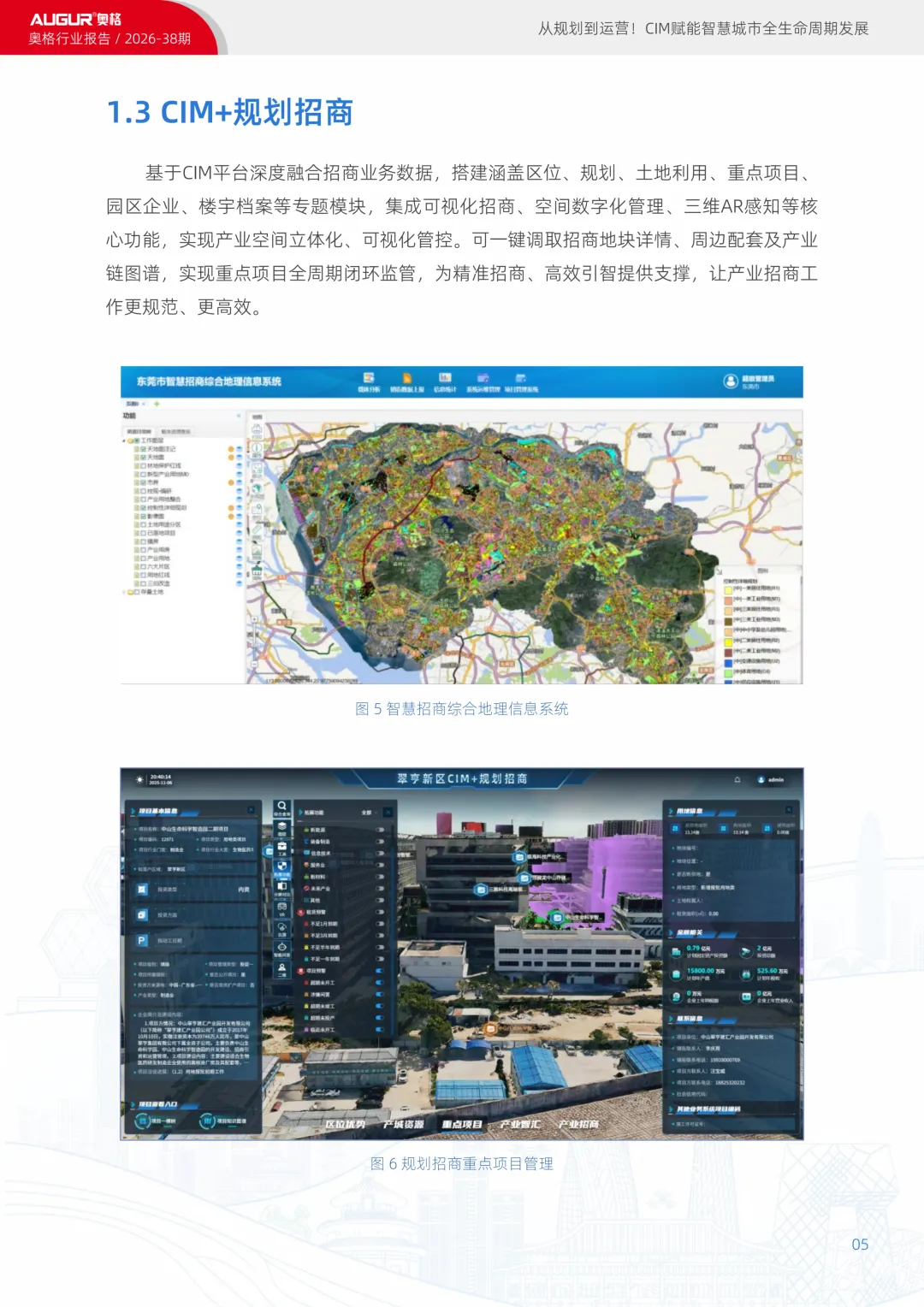Enter VR mode from the side toolbar
This screenshot has width=924, height=1307.
[x=282, y=909]
